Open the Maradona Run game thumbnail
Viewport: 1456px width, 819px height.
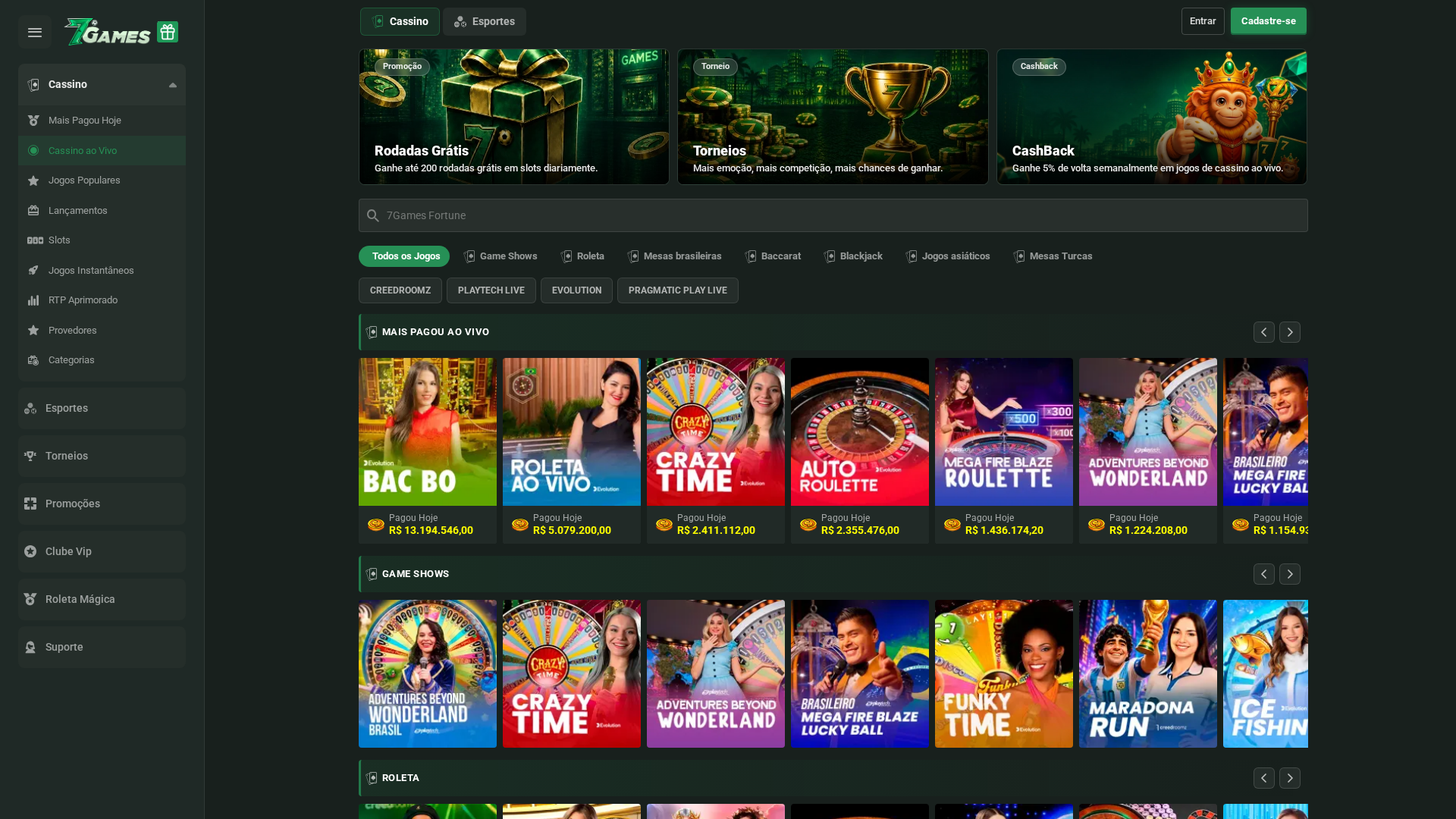(1148, 674)
